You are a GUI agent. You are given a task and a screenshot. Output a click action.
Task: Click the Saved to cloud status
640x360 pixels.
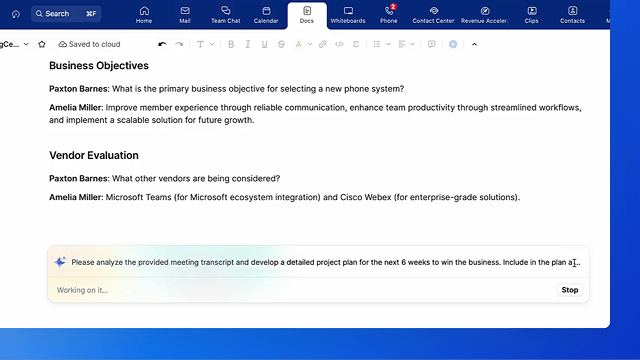point(89,44)
